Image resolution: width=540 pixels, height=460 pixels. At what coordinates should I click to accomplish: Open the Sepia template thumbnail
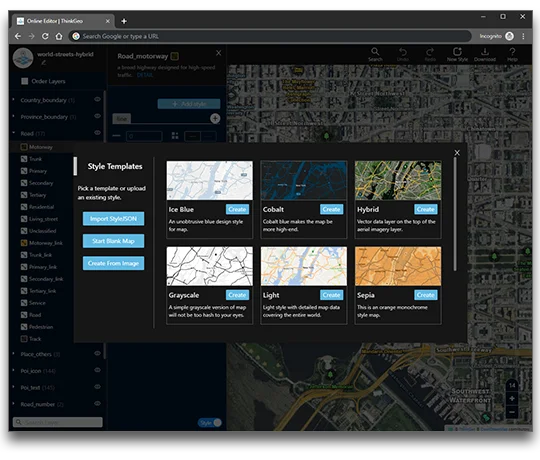coord(398,266)
